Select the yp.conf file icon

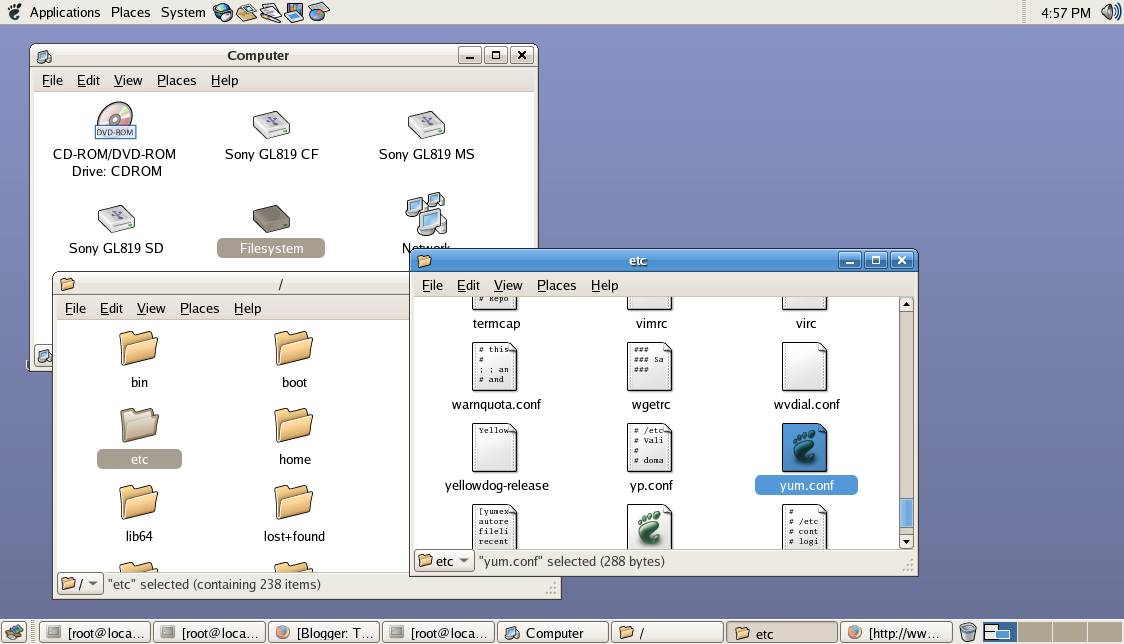649,448
